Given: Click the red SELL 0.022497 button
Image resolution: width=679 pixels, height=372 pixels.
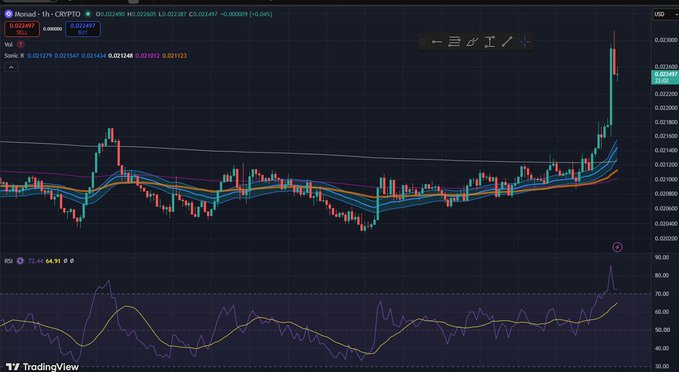Looking at the screenshot, I should pos(22,29).
